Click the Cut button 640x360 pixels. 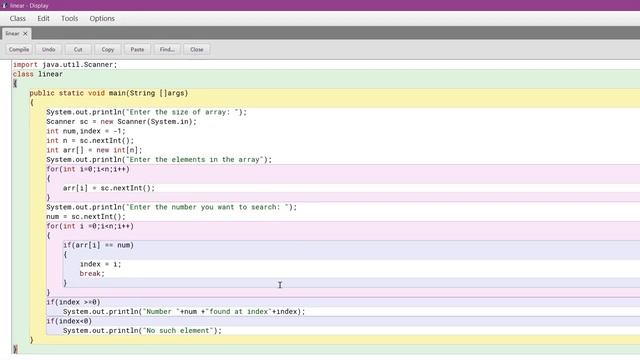[x=78, y=49]
